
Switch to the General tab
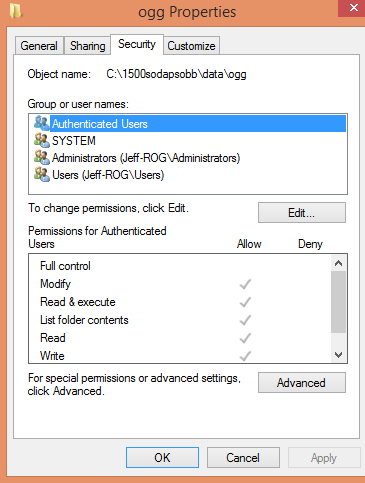point(39,46)
